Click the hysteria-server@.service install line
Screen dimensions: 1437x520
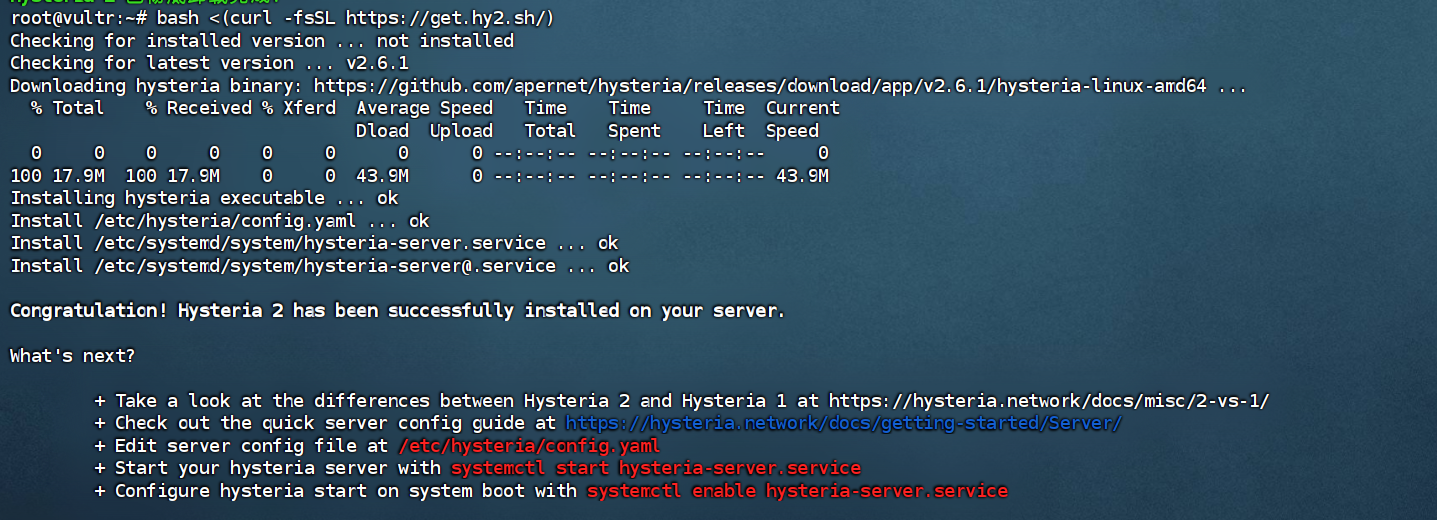[320, 266]
